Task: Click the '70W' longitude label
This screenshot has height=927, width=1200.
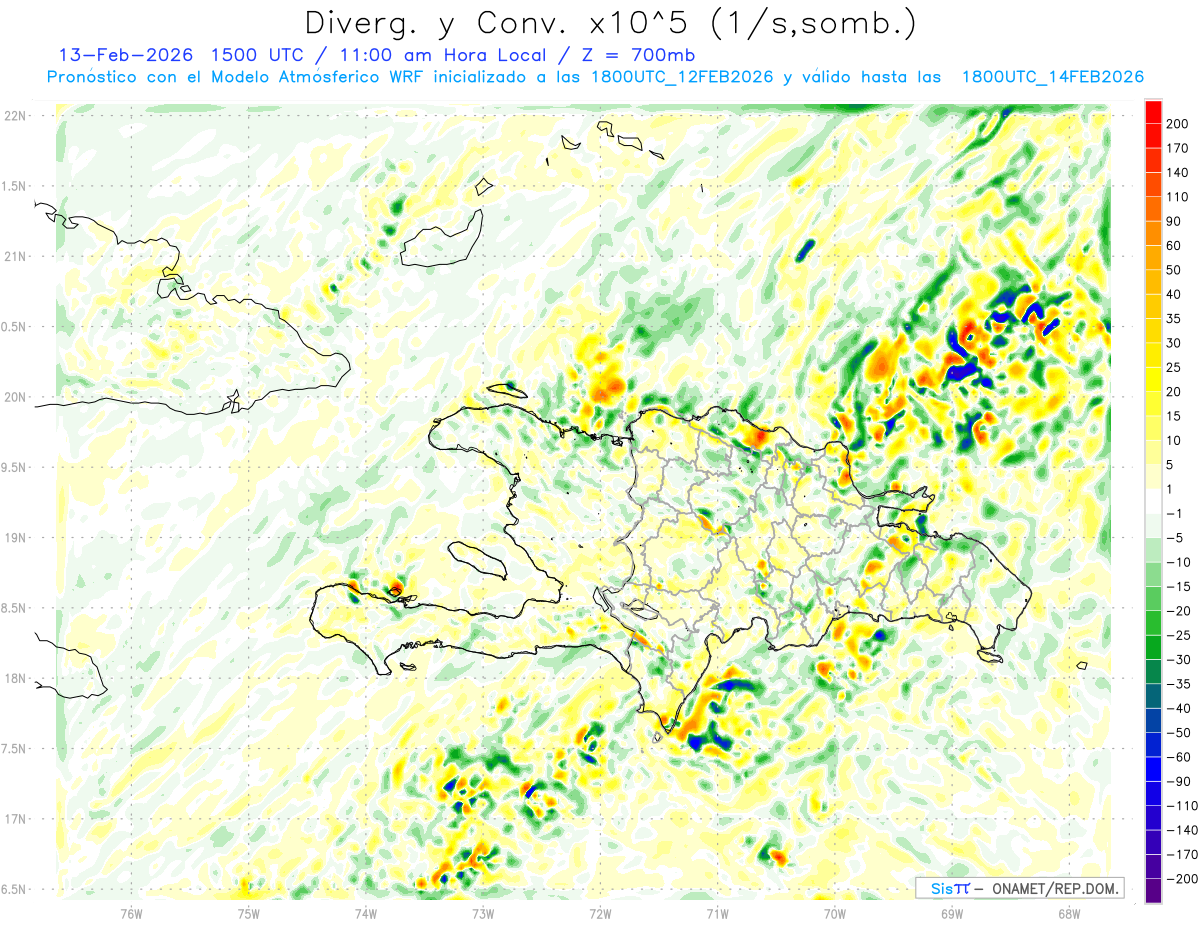Action: pos(835,912)
